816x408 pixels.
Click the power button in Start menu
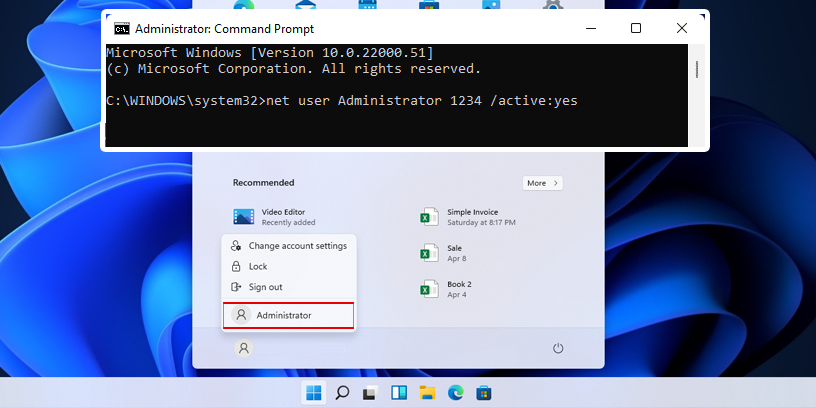pyautogui.click(x=558, y=348)
